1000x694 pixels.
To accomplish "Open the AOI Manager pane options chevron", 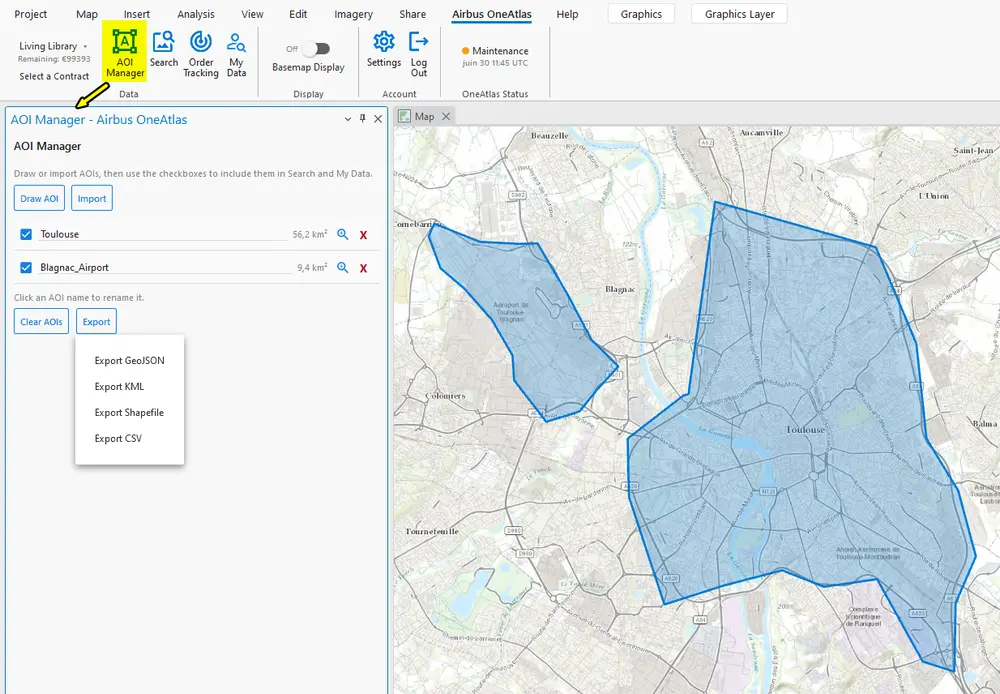I will (x=348, y=119).
